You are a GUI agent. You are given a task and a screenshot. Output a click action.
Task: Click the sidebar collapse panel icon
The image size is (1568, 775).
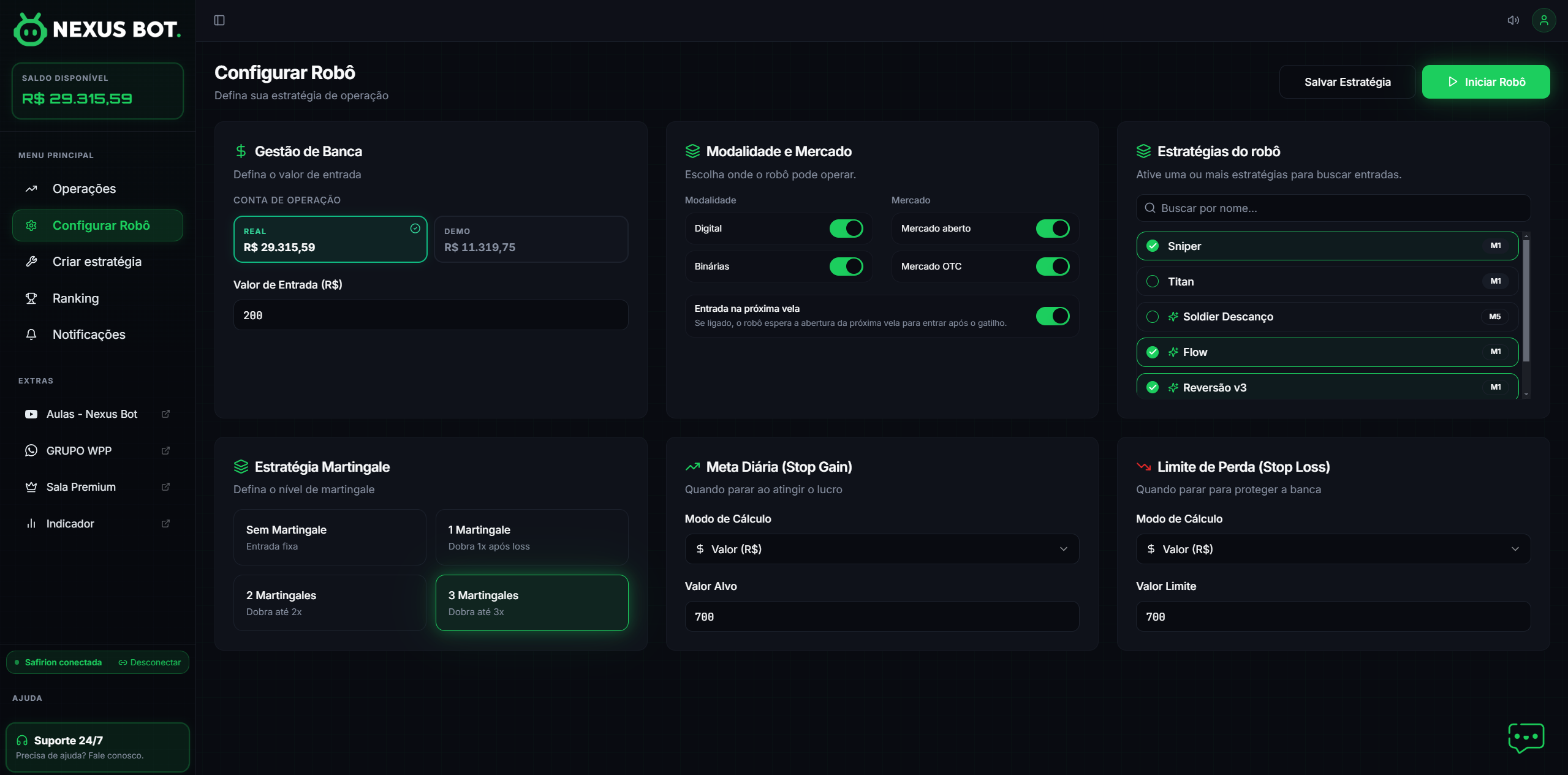219,20
